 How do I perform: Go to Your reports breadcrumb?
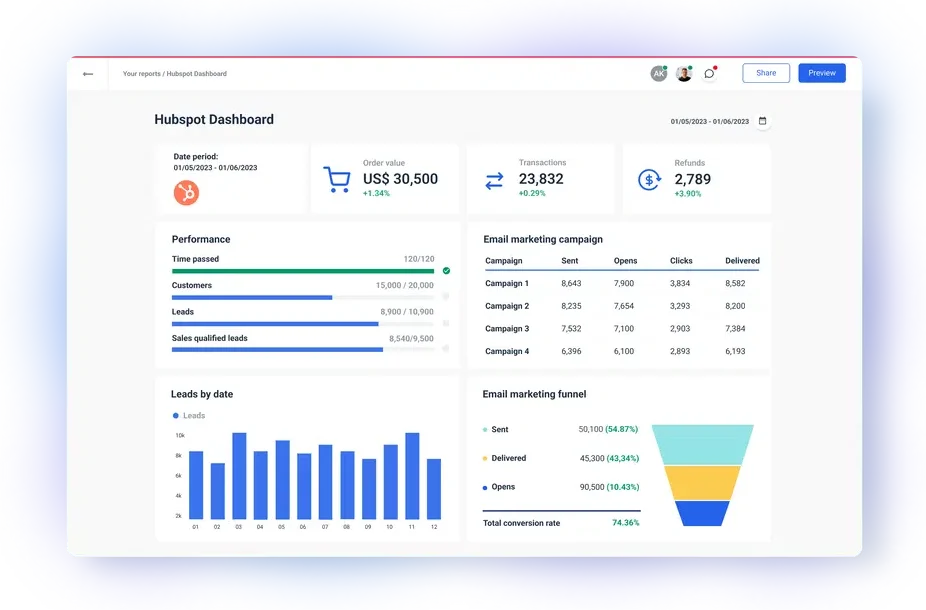[142, 74]
